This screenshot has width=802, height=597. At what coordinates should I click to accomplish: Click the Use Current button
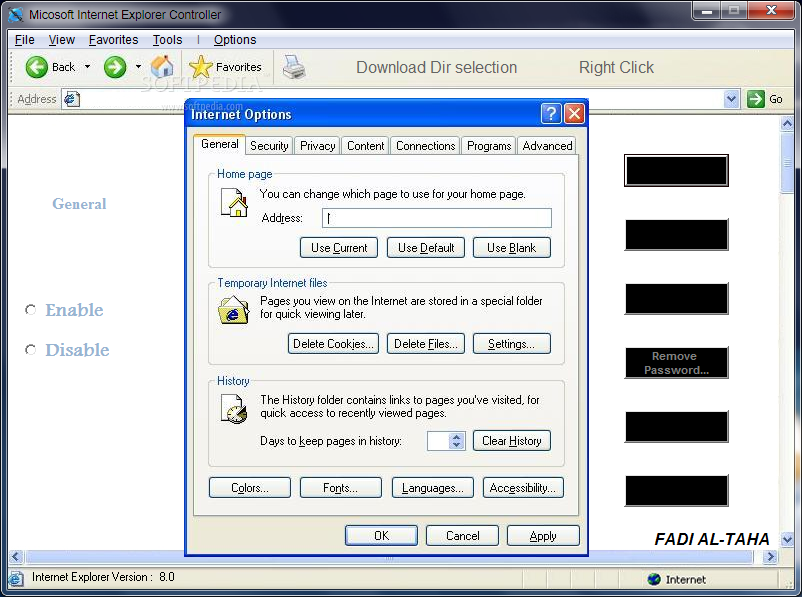pyautogui.click(x=339, y=248)
